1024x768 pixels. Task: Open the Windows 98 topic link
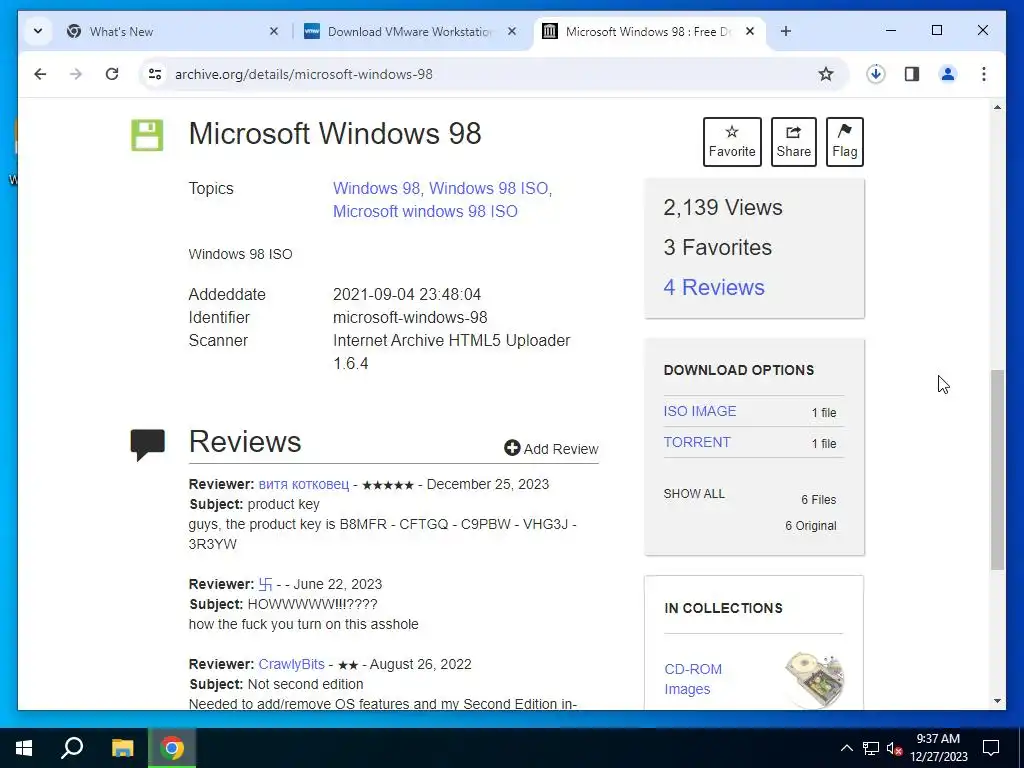[376, 188]
